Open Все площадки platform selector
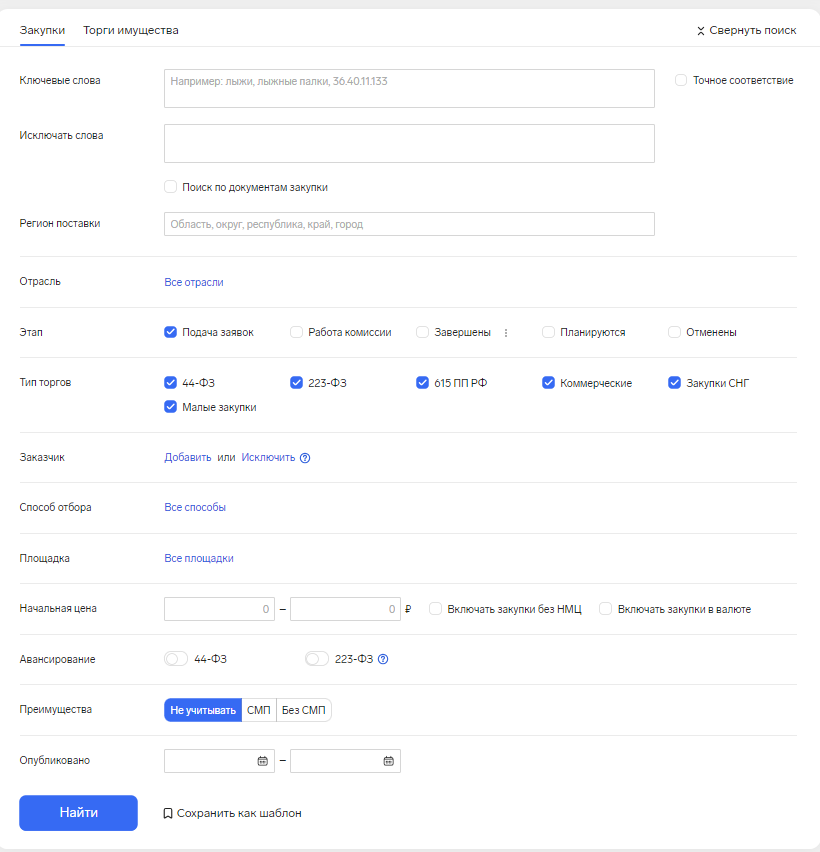This screenshot has height=852, width=820. coord(199,559)
